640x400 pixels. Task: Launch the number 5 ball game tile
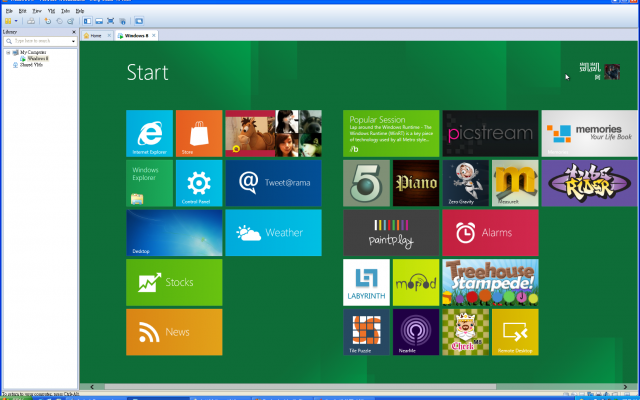click(367, 183)
